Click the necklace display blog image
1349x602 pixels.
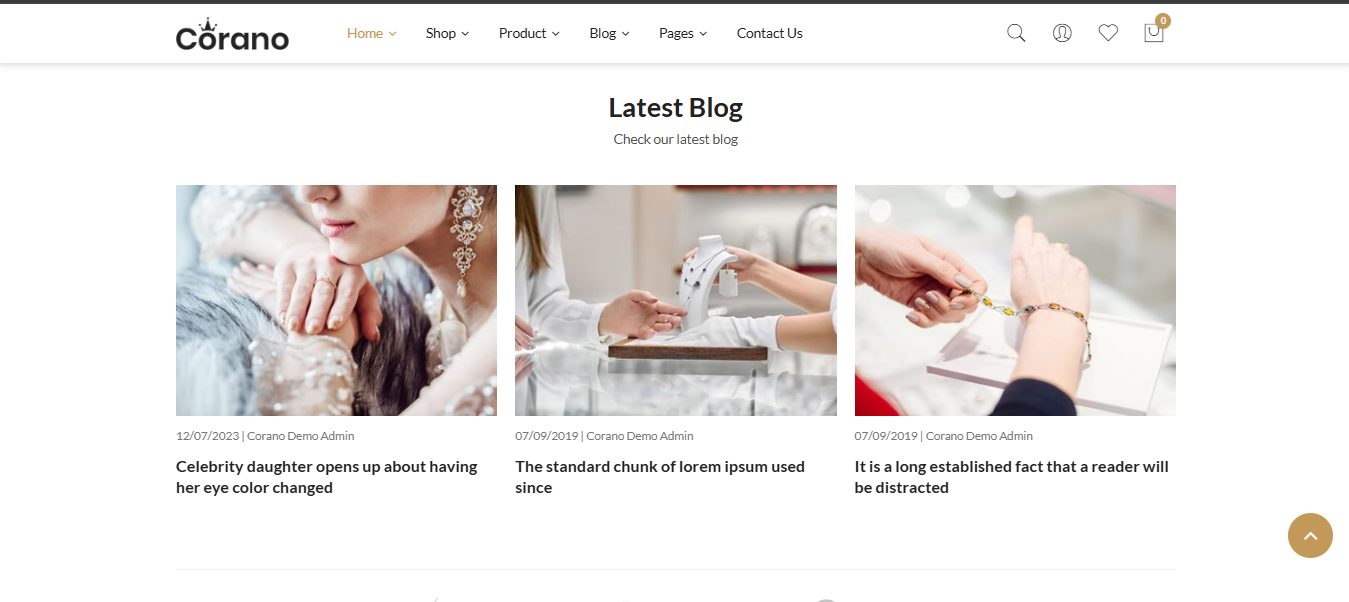point(676,300)
